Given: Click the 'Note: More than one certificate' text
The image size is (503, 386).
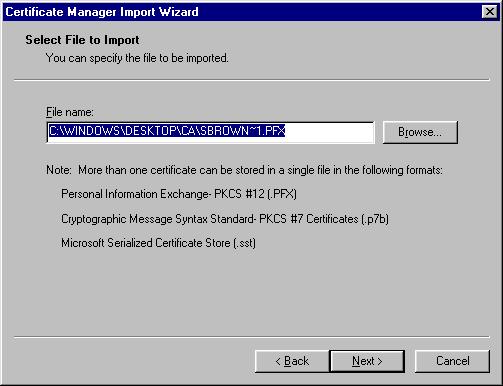Looking at the screenshot, I should tap(244, 170).
